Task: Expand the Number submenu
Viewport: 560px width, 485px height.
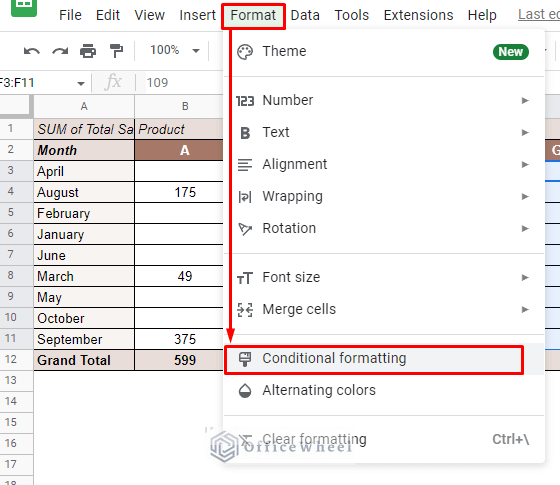Action: 384,100
